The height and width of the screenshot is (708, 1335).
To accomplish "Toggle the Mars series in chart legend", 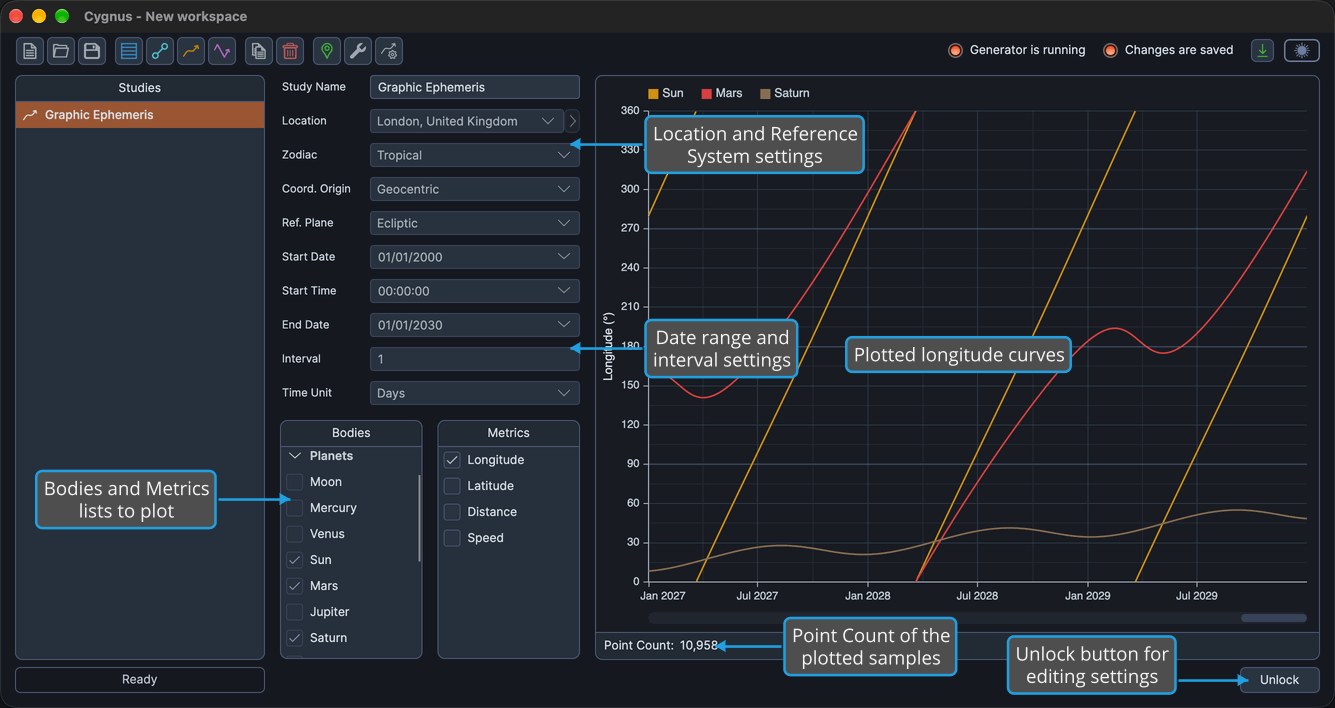I will tap(722, 93).
